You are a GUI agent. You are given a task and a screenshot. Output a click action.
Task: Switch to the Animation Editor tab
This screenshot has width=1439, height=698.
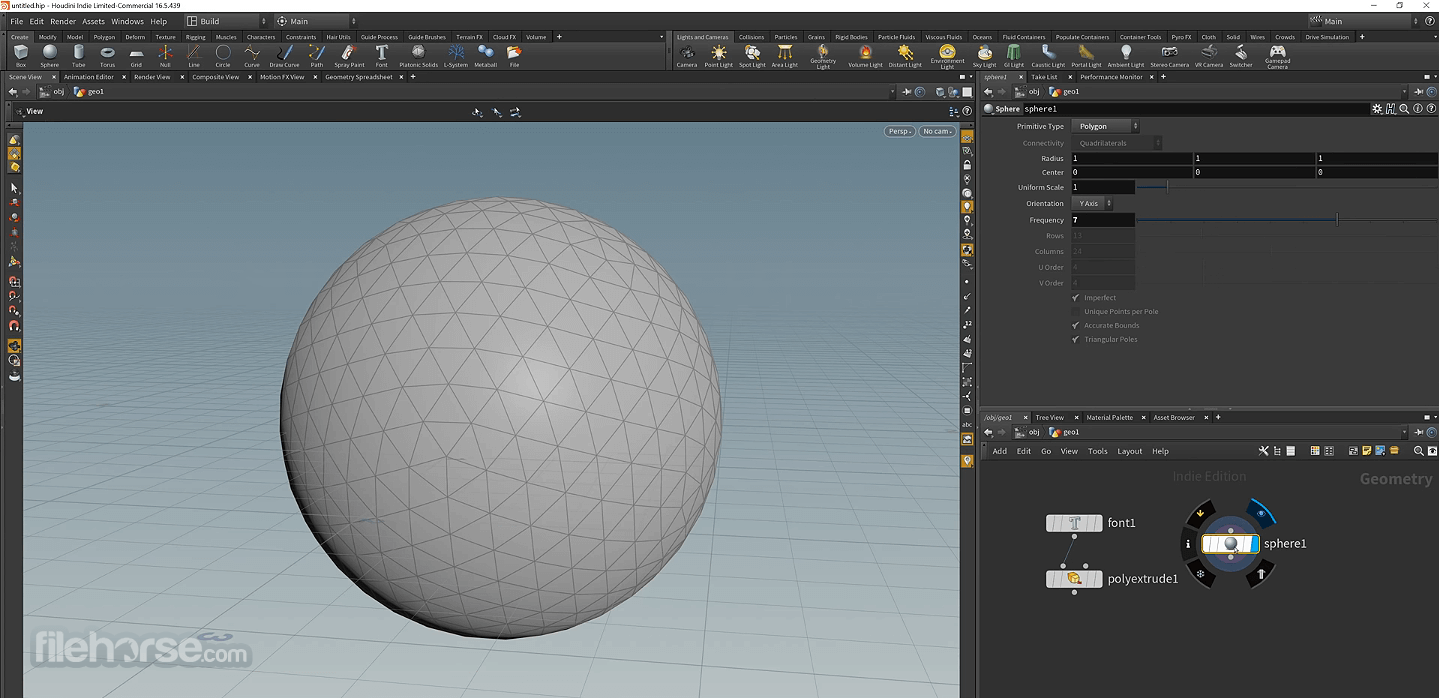click(89, 77)
